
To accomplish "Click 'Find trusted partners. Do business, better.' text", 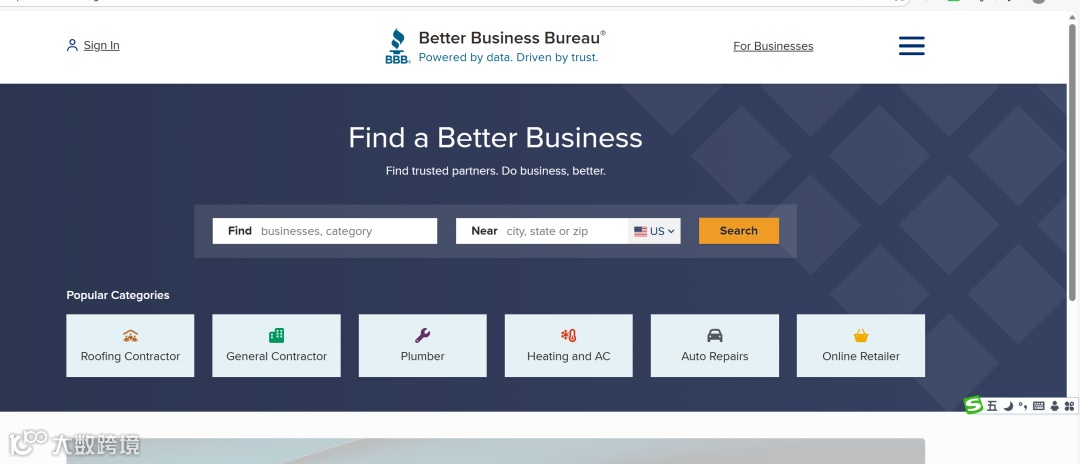I will [x=495, y=171].
